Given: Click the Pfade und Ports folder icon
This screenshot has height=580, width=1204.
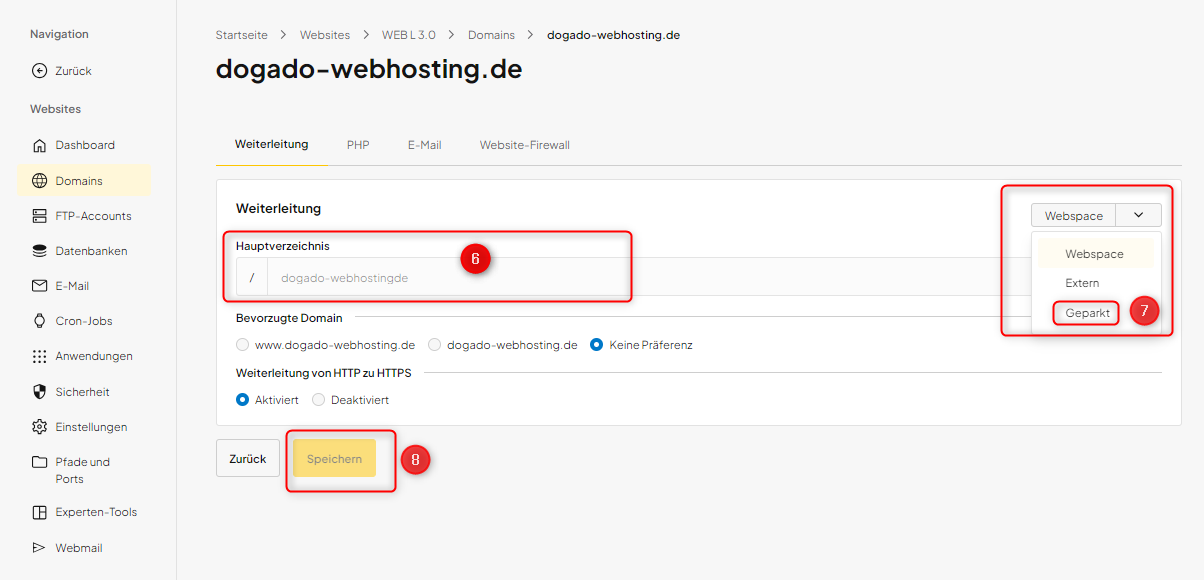Looking at the screenshot, I should point(40,462).
